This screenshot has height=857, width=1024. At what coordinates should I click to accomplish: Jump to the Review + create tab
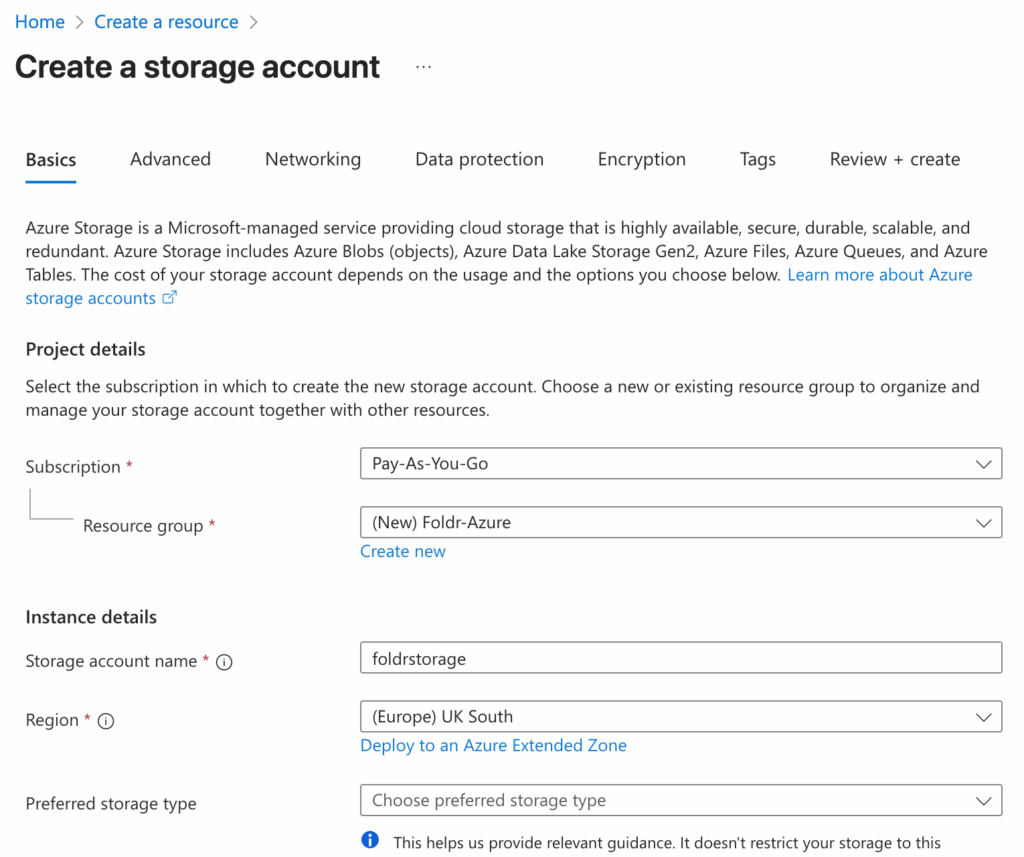click(x=894, y=159)
